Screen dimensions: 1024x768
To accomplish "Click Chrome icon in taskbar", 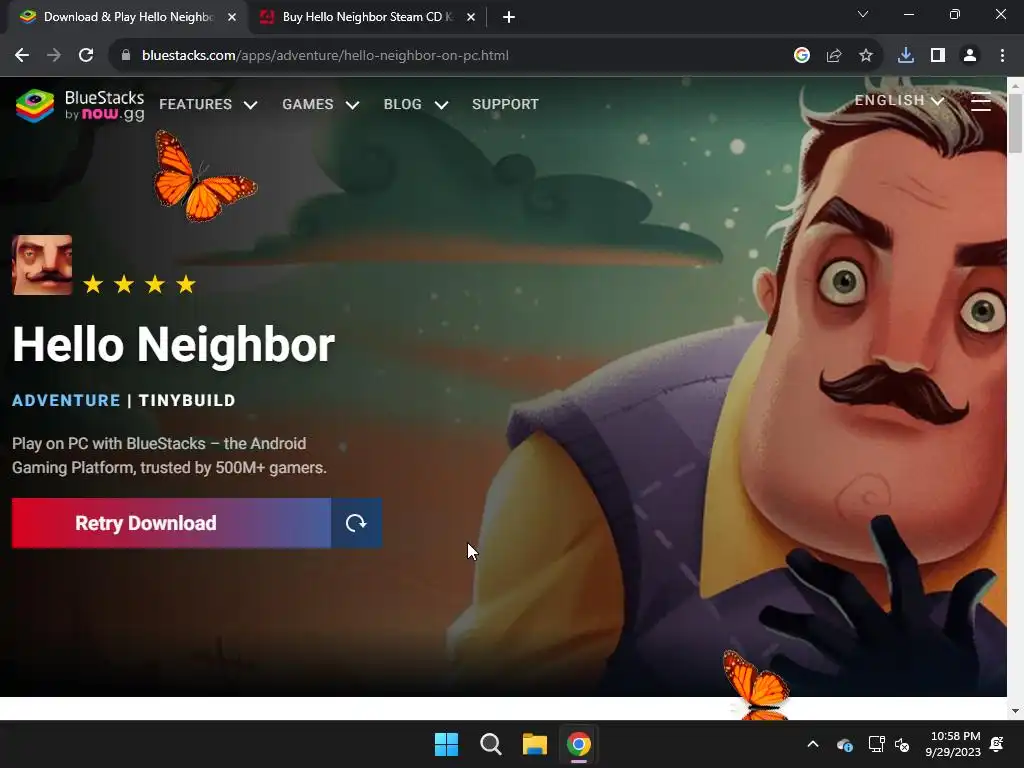I will pyautogui.click(x=578, y=744).
